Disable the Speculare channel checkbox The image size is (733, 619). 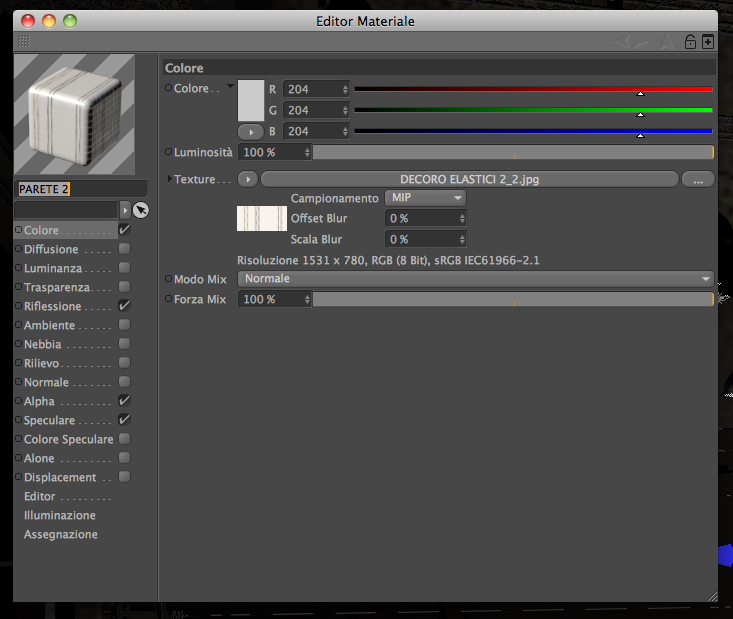(x=124, y=420)
